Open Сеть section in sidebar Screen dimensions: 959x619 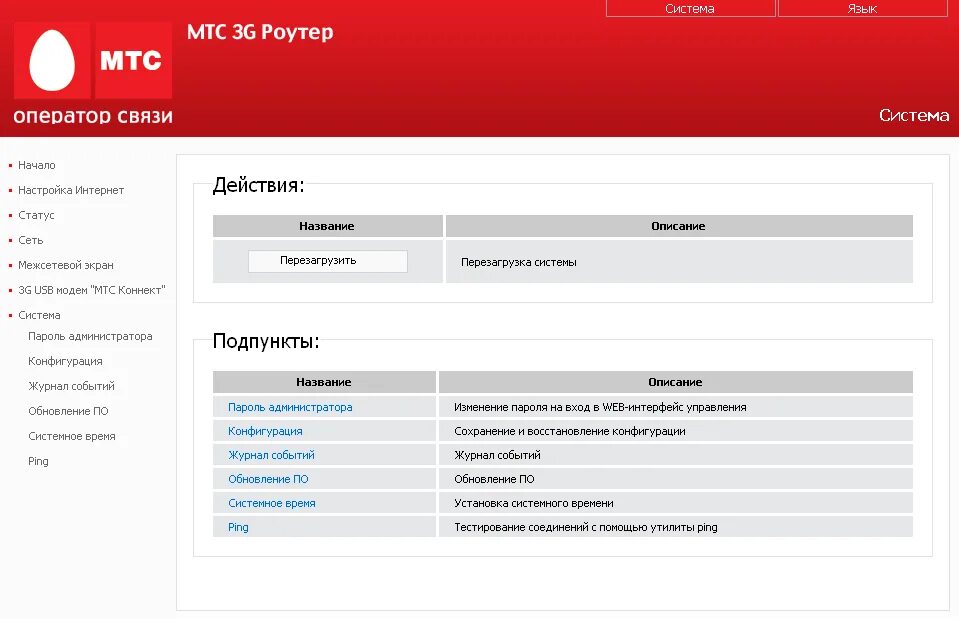click(31, 240)
